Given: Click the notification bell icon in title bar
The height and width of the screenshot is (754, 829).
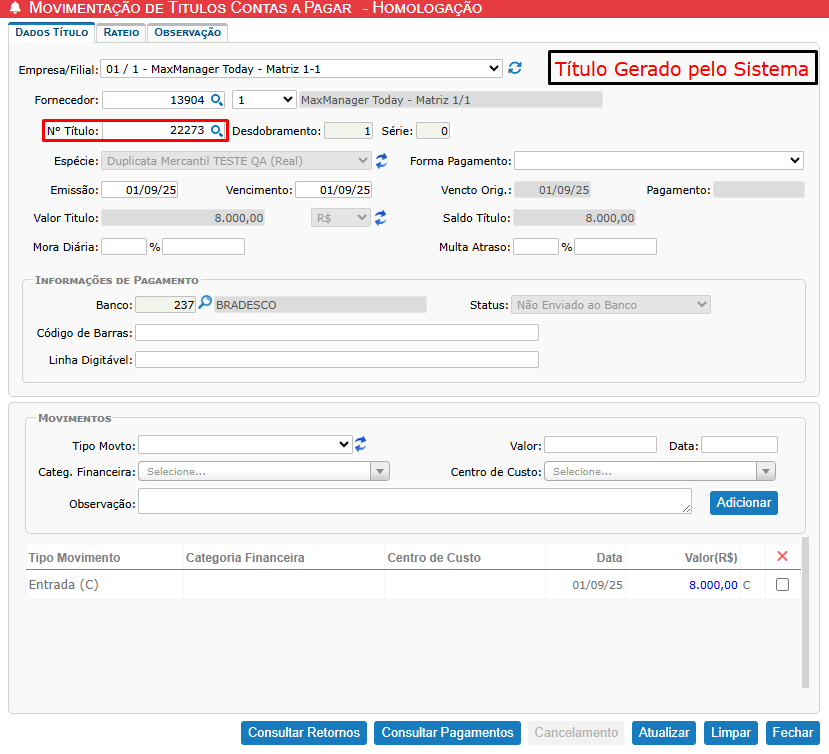Looking at the screenshot, I should (x=14, y=9).
